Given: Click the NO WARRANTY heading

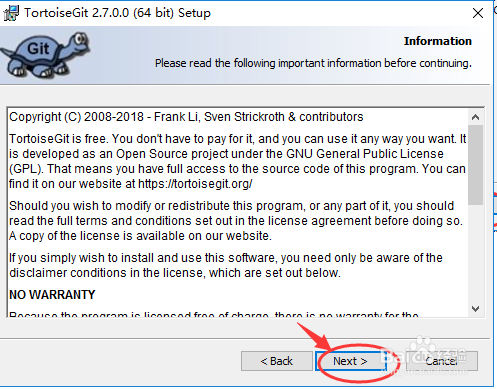Looking at the screenshot, I should [52, 295].
